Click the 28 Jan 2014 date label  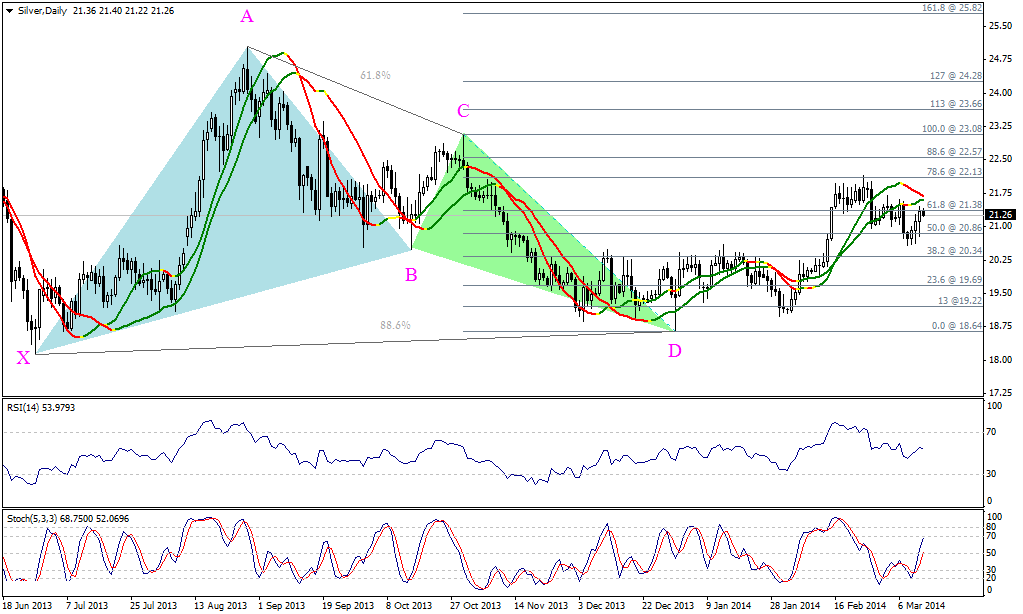click(x=795, y=606)
